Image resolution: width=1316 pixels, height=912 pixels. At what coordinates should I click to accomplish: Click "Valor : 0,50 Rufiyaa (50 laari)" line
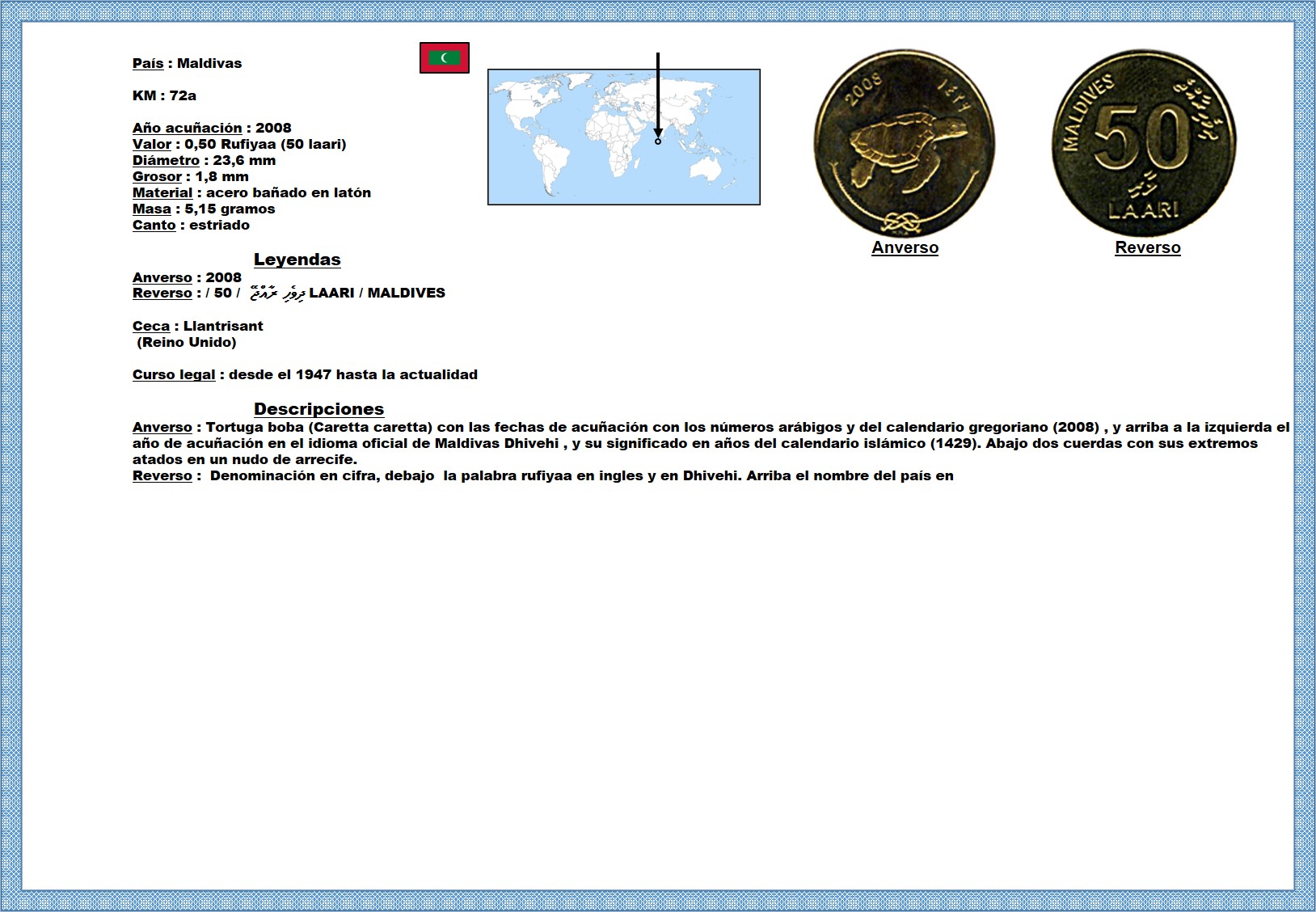(239, 144)
